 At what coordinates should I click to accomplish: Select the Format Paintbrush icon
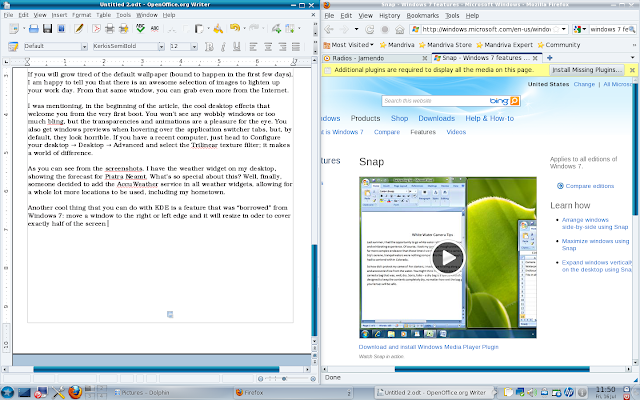point(218,29)
